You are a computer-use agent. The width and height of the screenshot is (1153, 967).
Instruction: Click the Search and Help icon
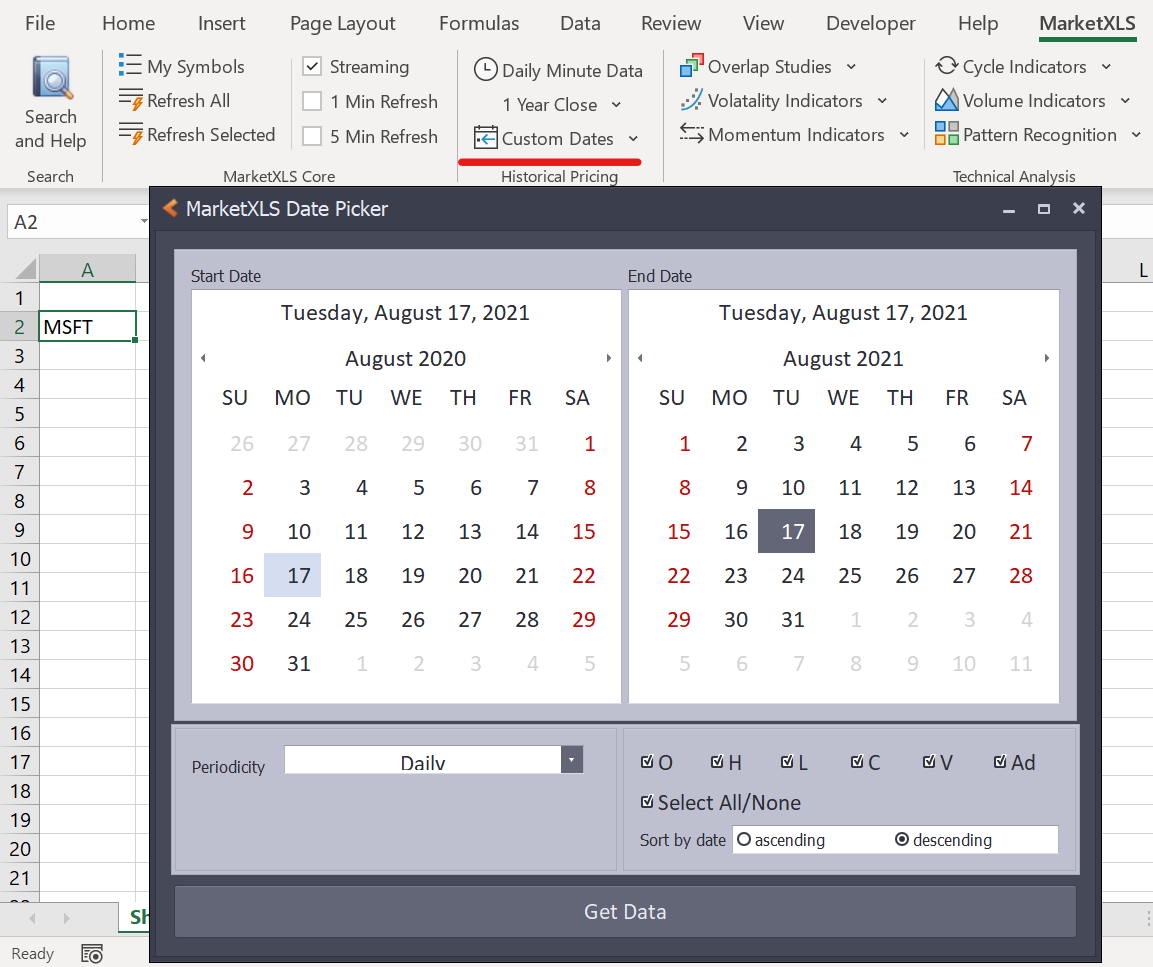(x=50, y=78)
